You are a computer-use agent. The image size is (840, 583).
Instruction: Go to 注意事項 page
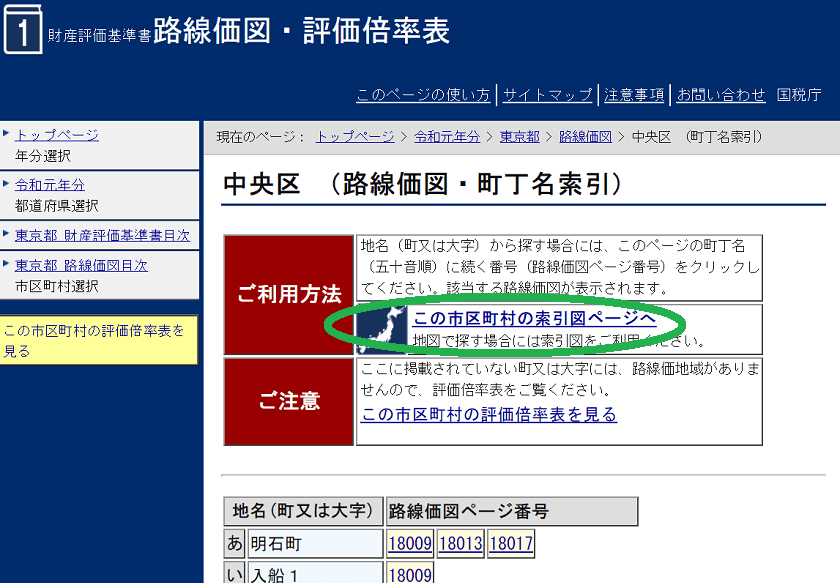pos(634,95)
